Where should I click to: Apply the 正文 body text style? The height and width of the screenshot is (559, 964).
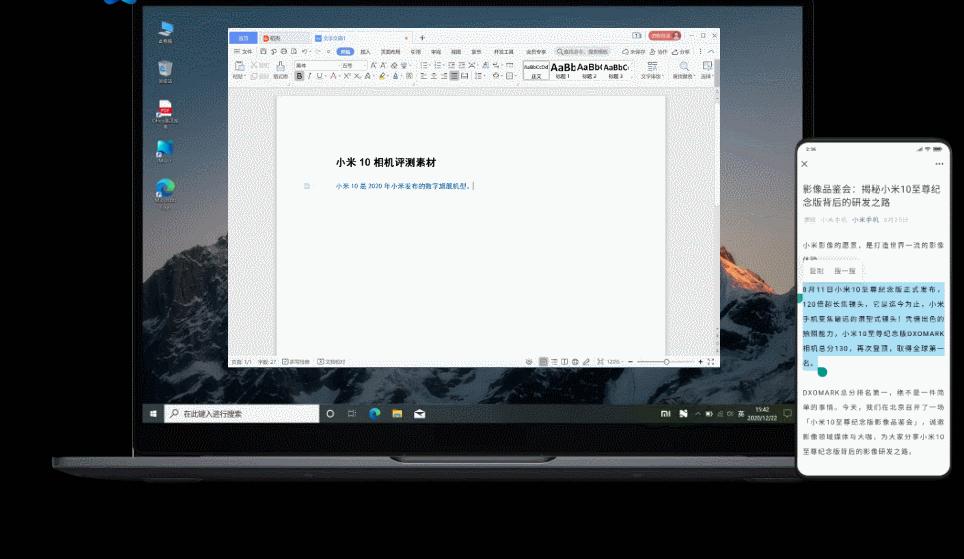(x=536, y=71)
